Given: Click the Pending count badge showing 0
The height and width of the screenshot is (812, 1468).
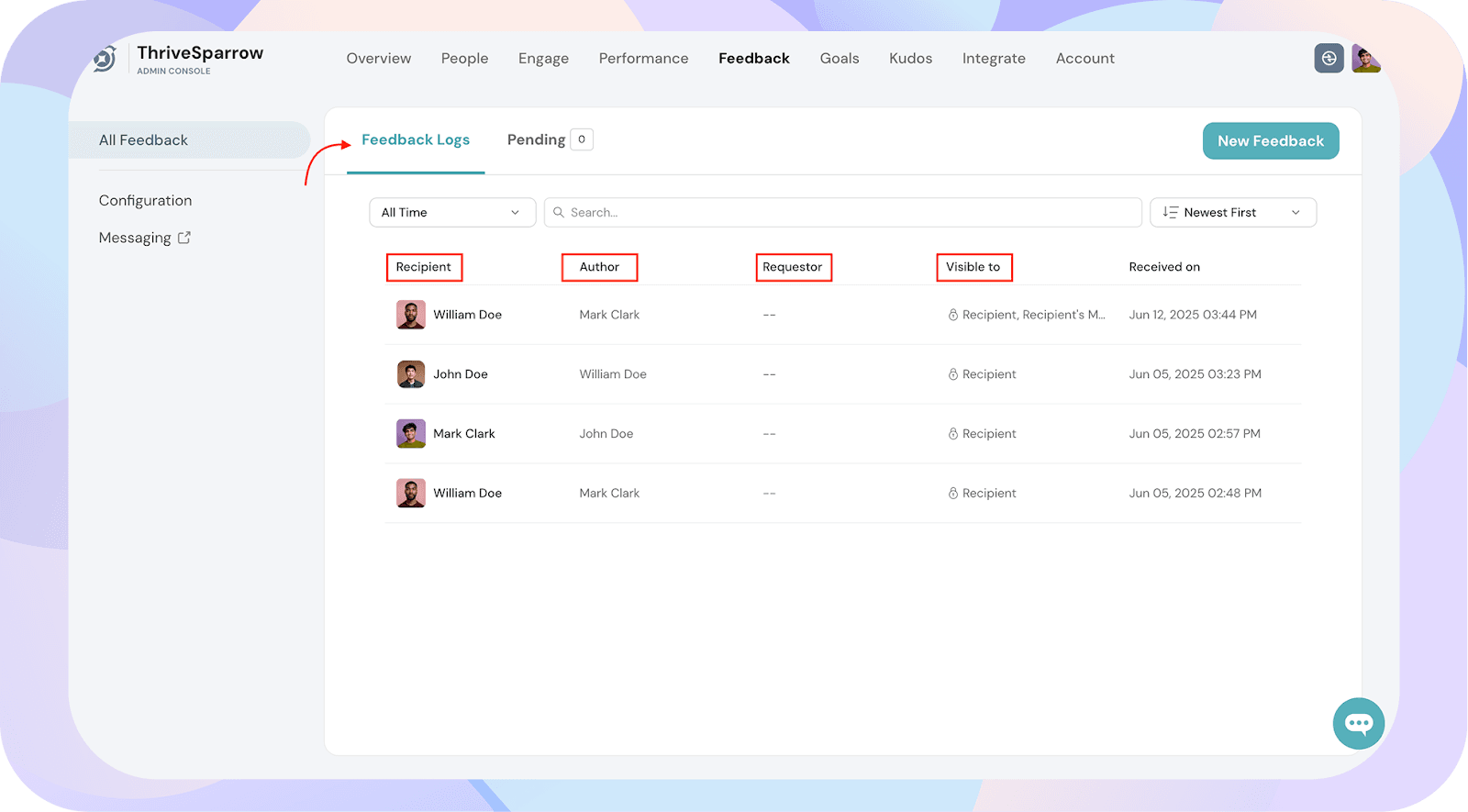Looking at the screenshot, I should coord(582,139).
